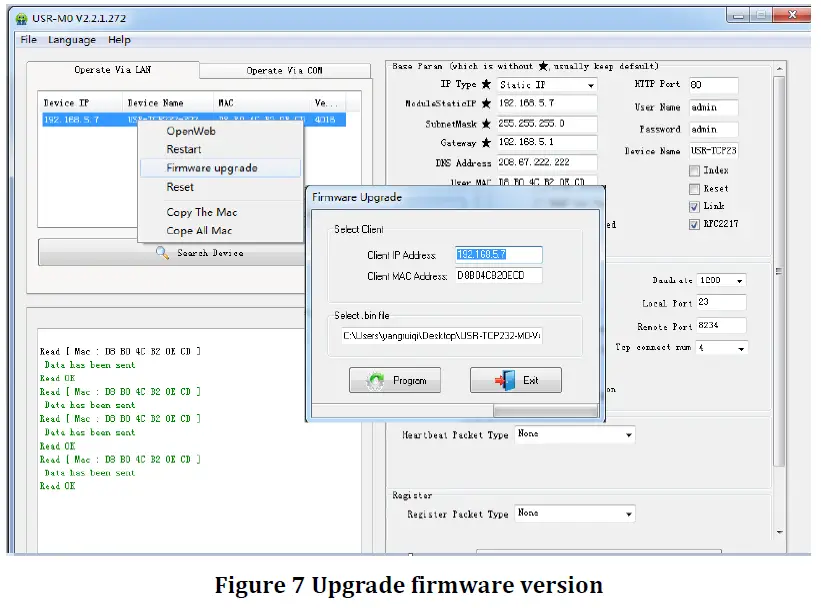
Task: Click the scroll down arrow of settings panel
Action: click(x=780, y=532)
